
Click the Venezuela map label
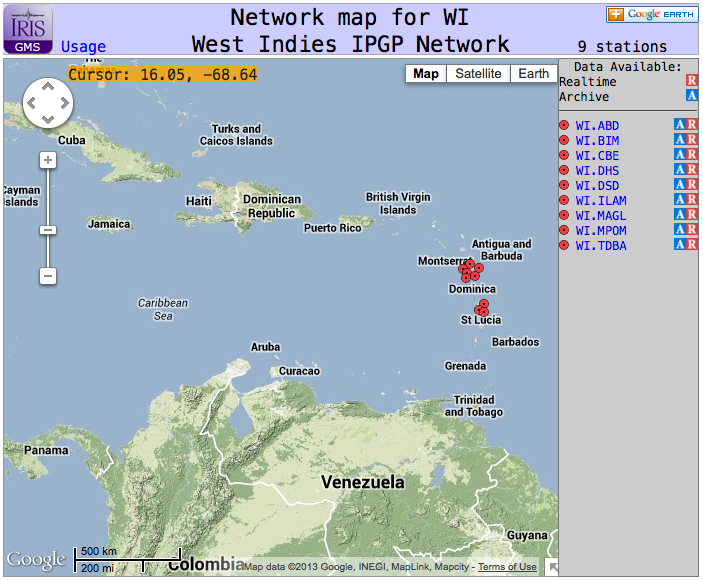(363, 482)
